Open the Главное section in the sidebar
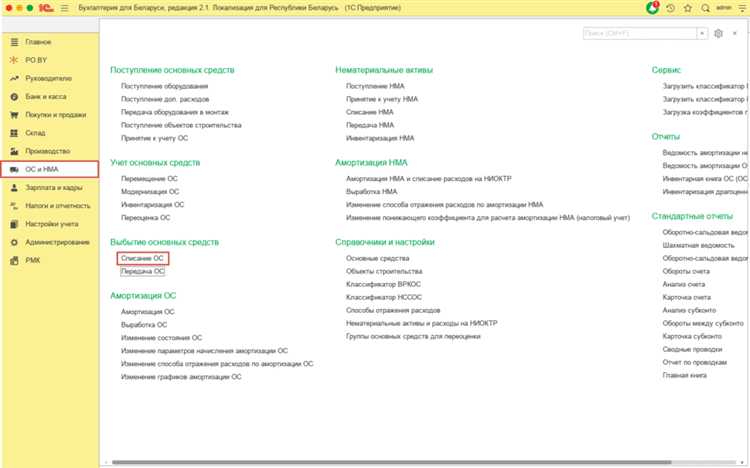Screen dimensions: 750x468 [38, 42]
